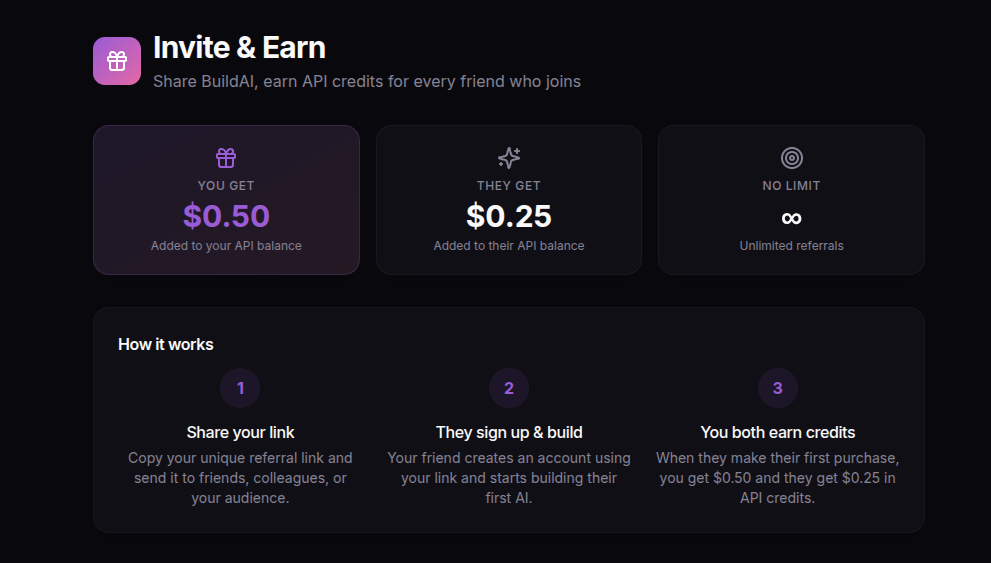Click the target icon above NO LIMIT
Viewport: 991px width, 563px height.
pos(791,158)
